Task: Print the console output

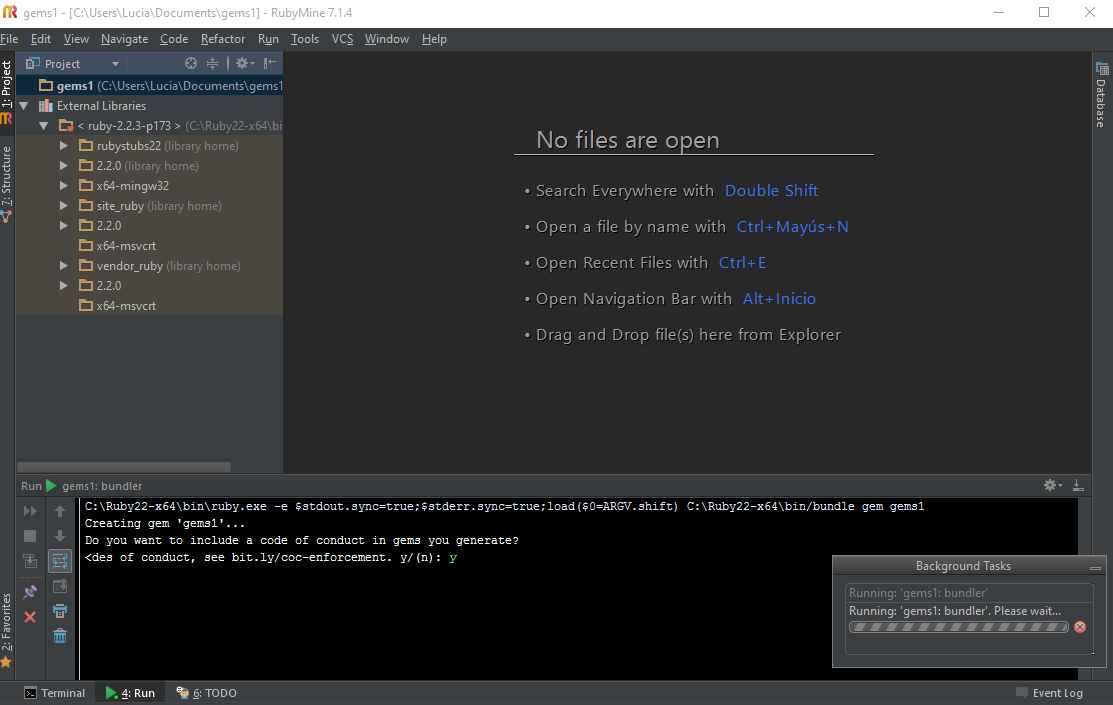Action: click(x=60, y=611)
